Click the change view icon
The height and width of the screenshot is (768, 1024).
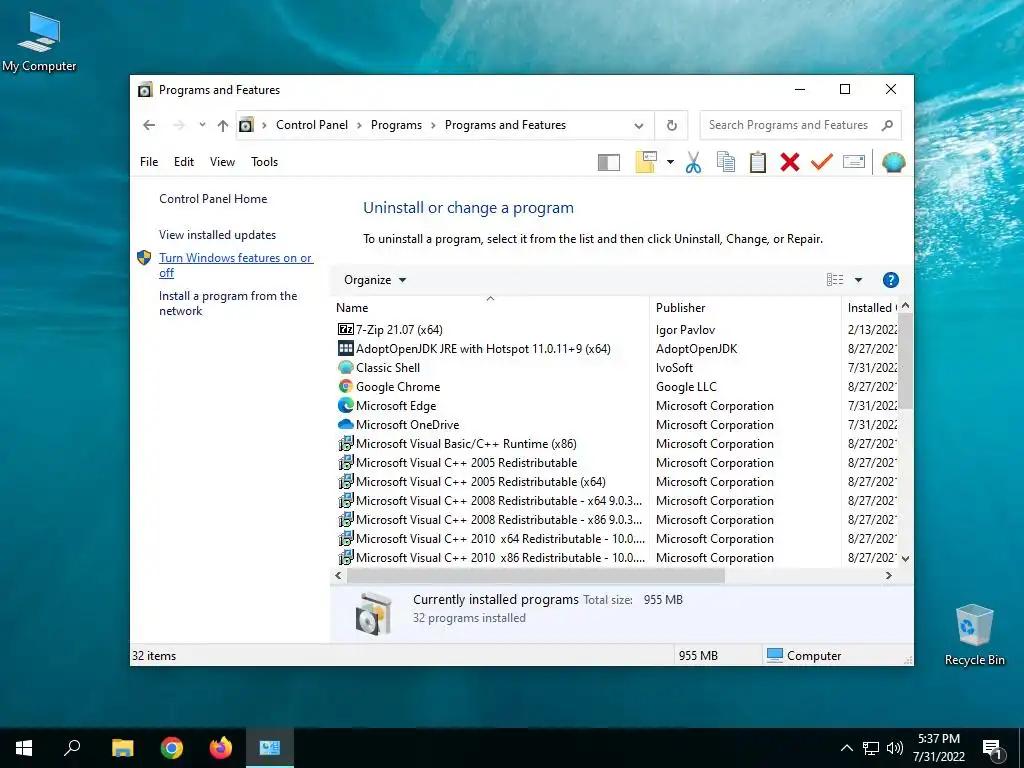835,280
